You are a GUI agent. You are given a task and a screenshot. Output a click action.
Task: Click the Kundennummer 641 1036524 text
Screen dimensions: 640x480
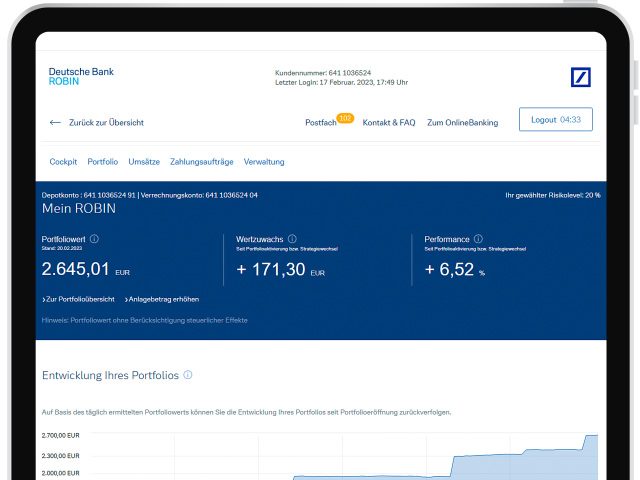(323, 73)
